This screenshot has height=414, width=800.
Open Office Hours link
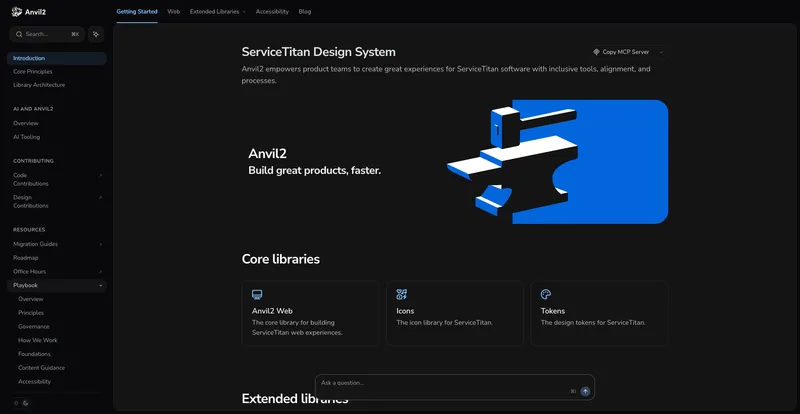(x=30, y=272)
